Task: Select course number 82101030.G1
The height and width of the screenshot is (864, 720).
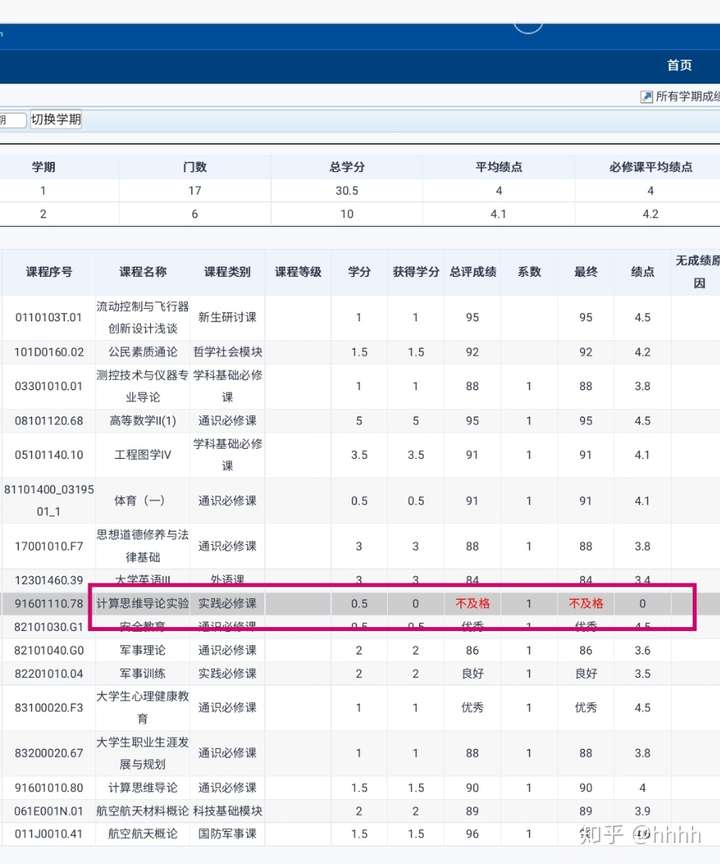Action: click(48, 627)
